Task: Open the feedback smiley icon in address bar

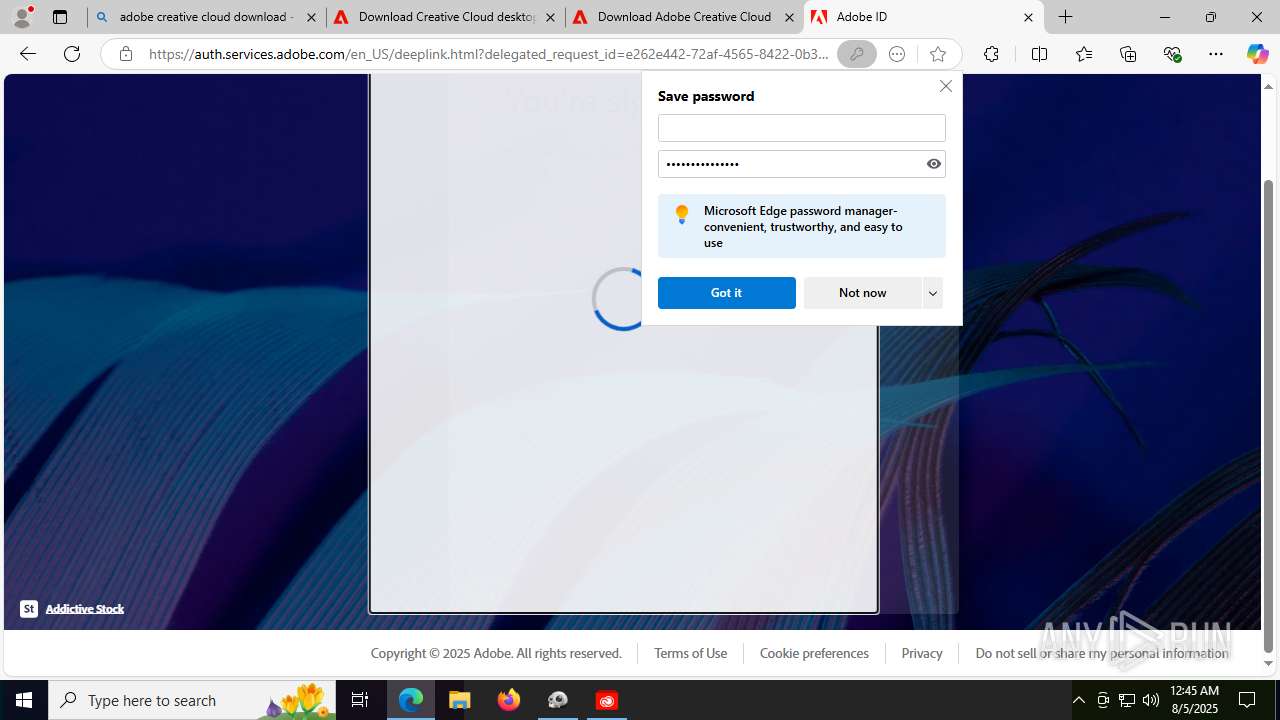Action: 897,54
